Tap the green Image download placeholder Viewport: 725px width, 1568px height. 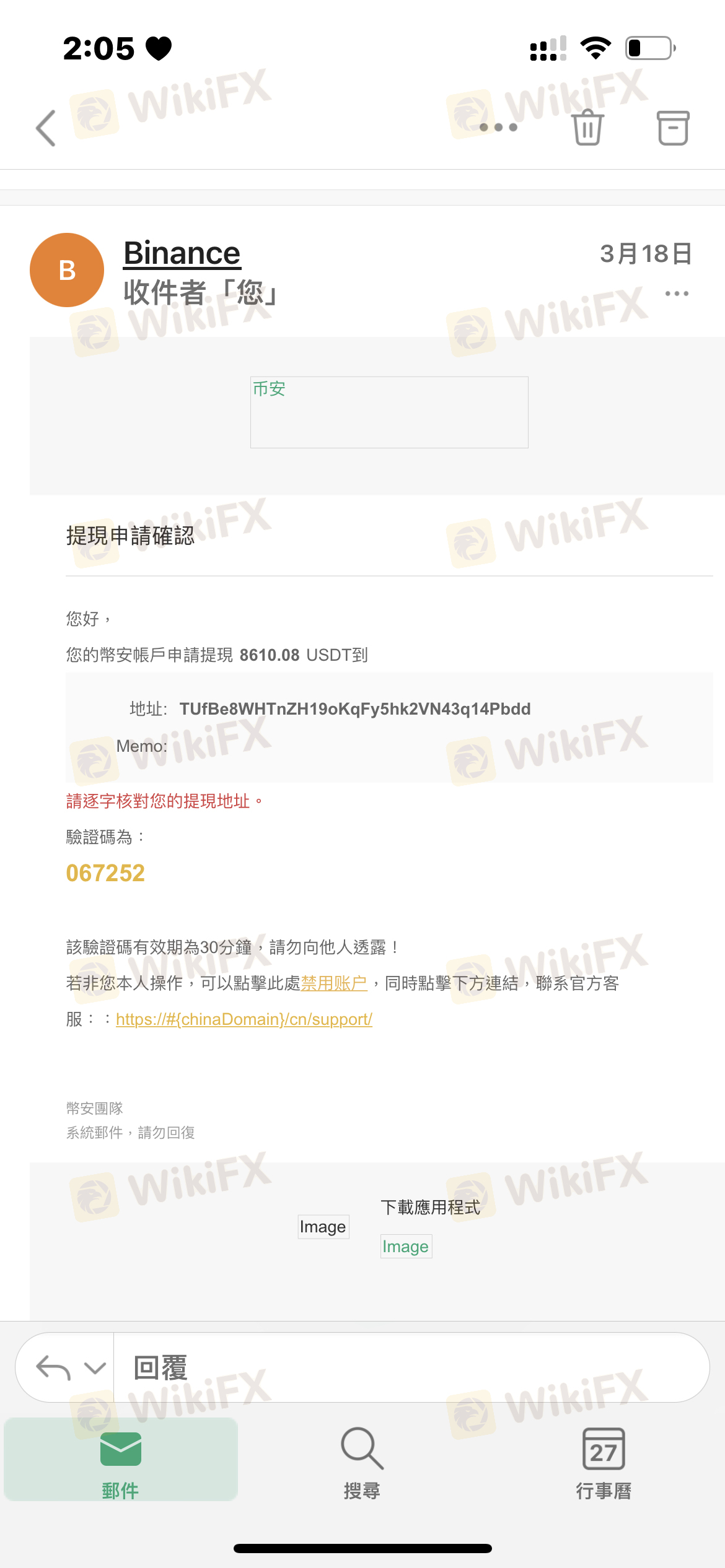click(x=406, y=1246)
